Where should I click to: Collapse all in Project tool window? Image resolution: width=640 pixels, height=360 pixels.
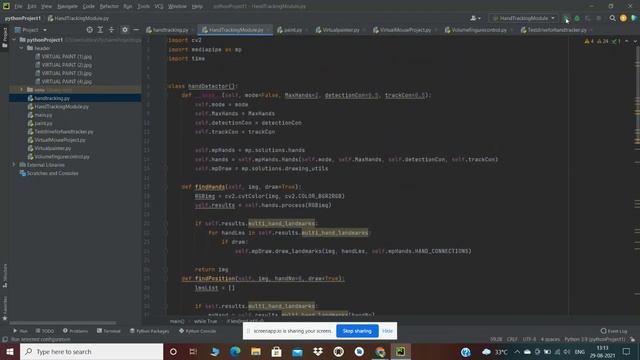tap(111, 30)
